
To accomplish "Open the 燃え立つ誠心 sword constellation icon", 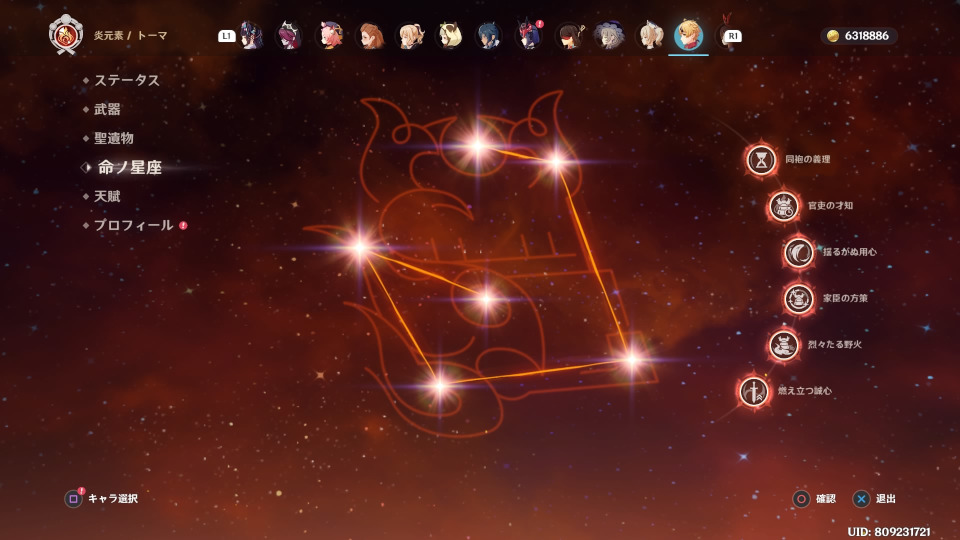I will 754,391.
